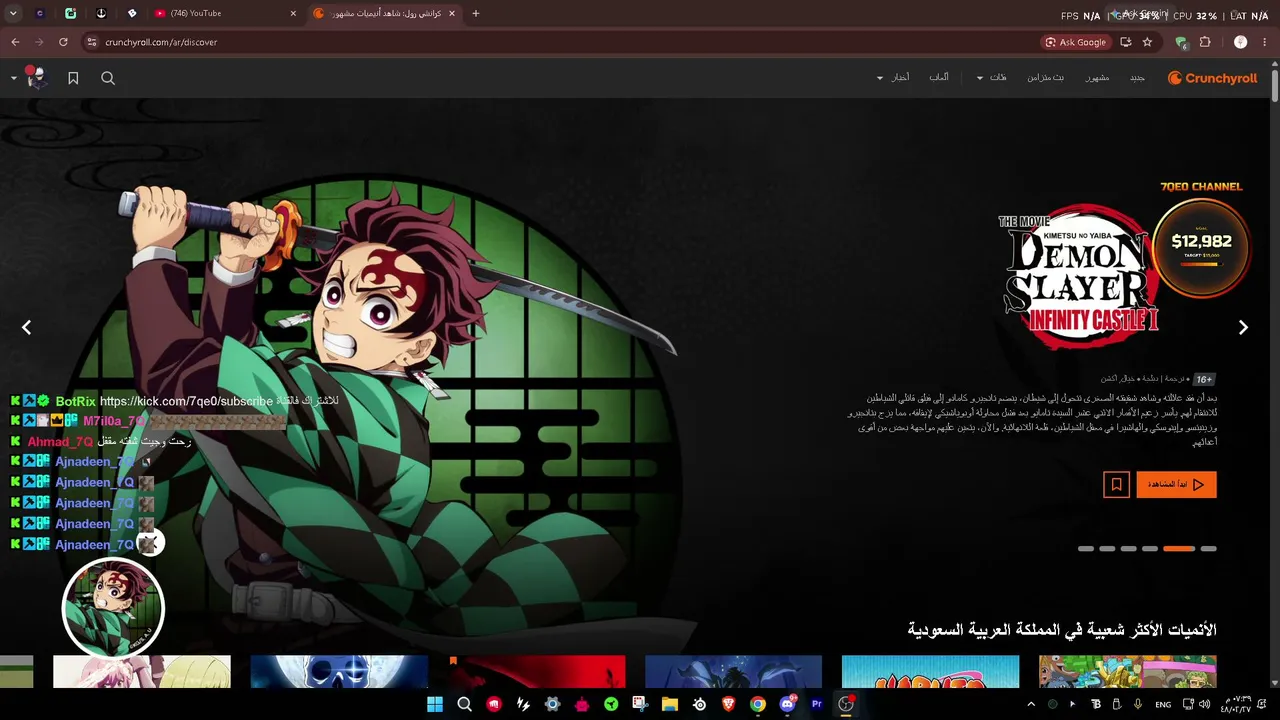1280x720 pixels.
Task: Open the Naruto thumbnail in popular row
Action: click(930, 672)
